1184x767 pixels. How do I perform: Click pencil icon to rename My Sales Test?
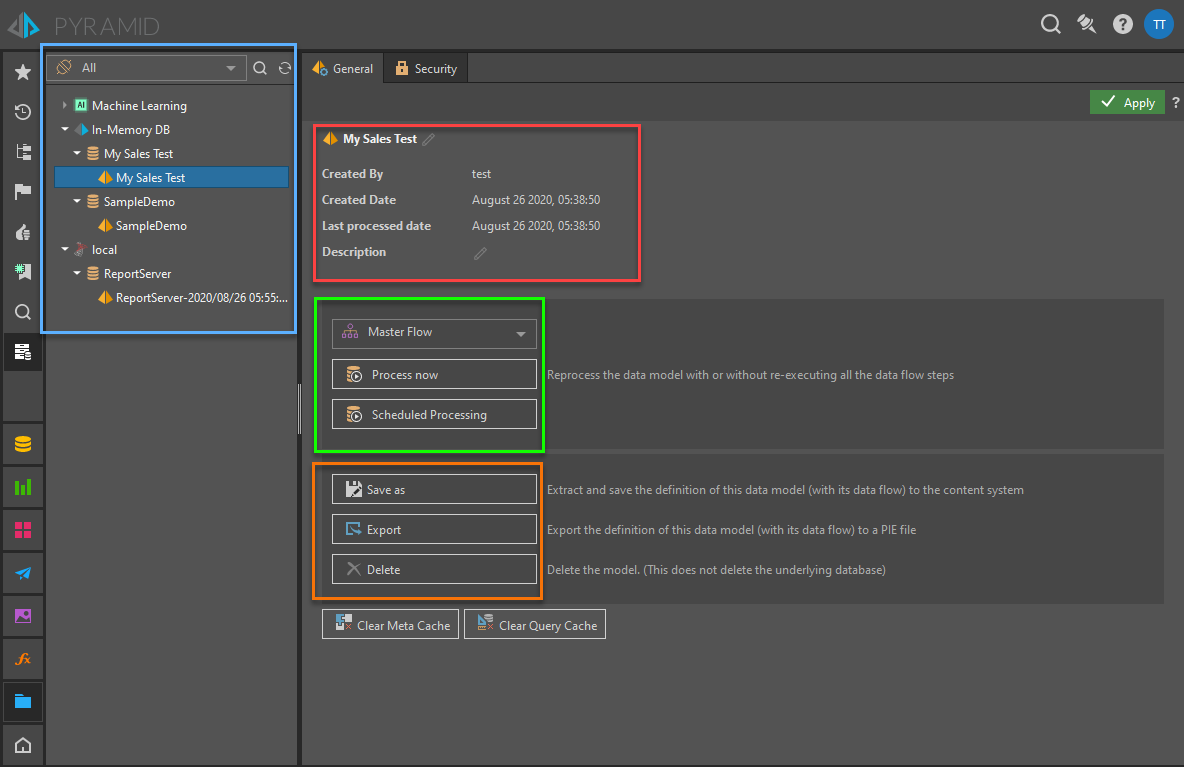point(429,140)
